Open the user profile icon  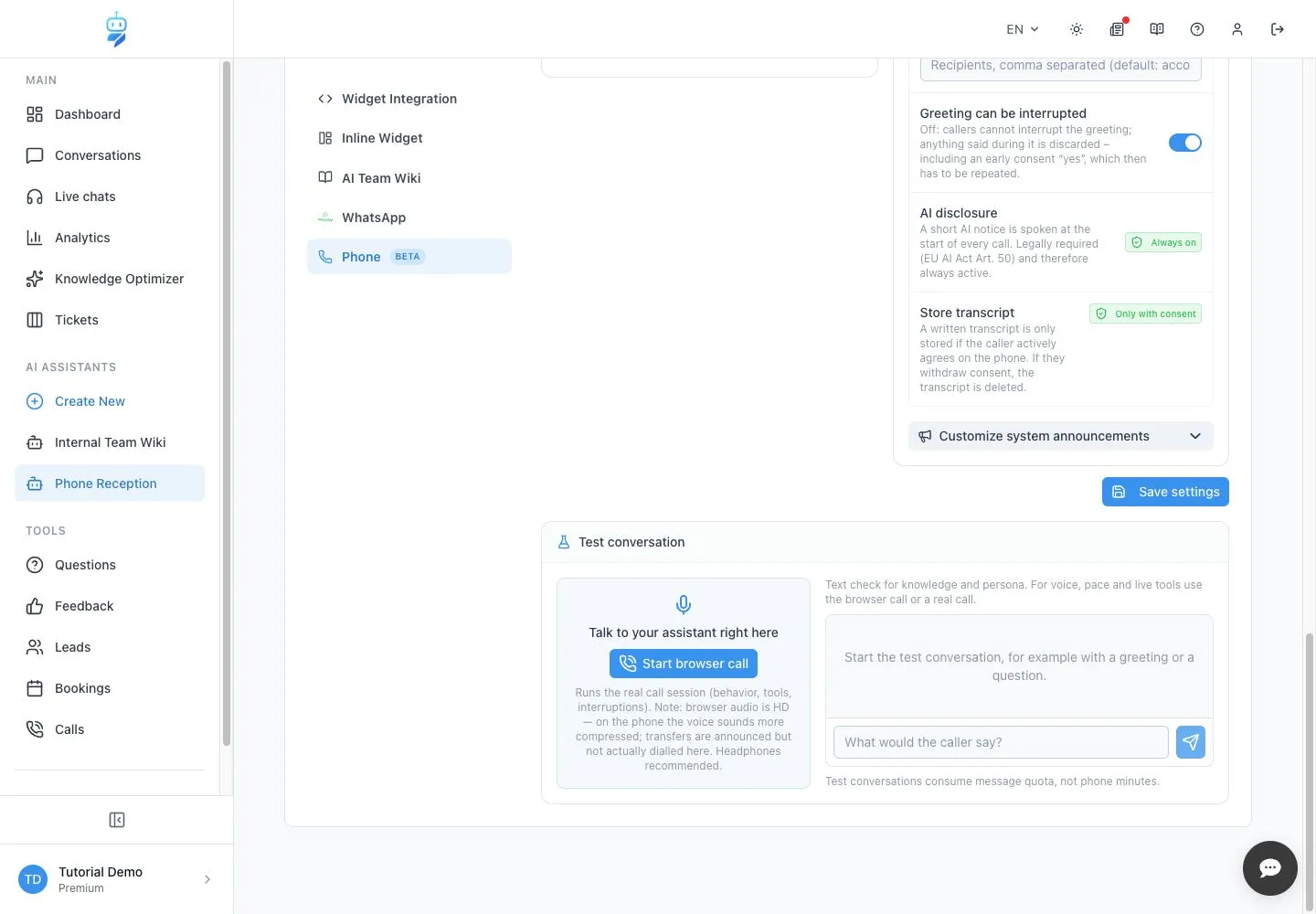pos(1237,29)
